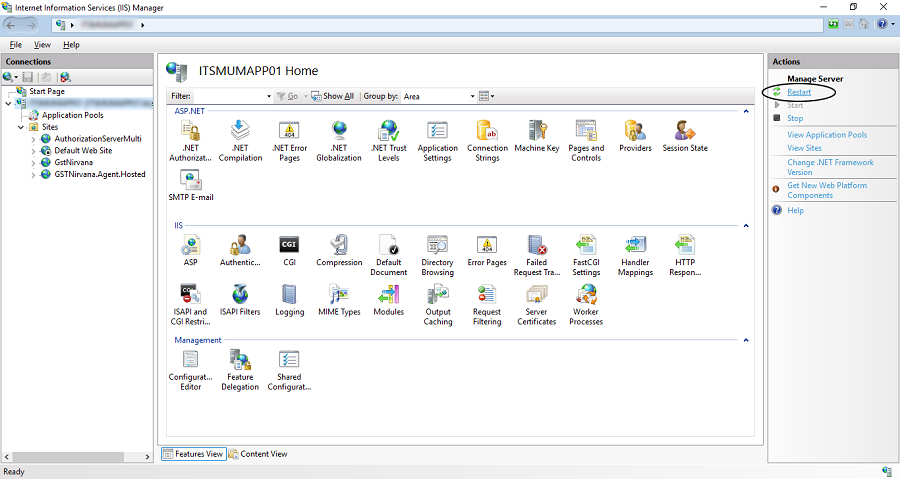Open FastCGI Settings feature
This screenshot has width=900, height=479.
tap(586, 255)
